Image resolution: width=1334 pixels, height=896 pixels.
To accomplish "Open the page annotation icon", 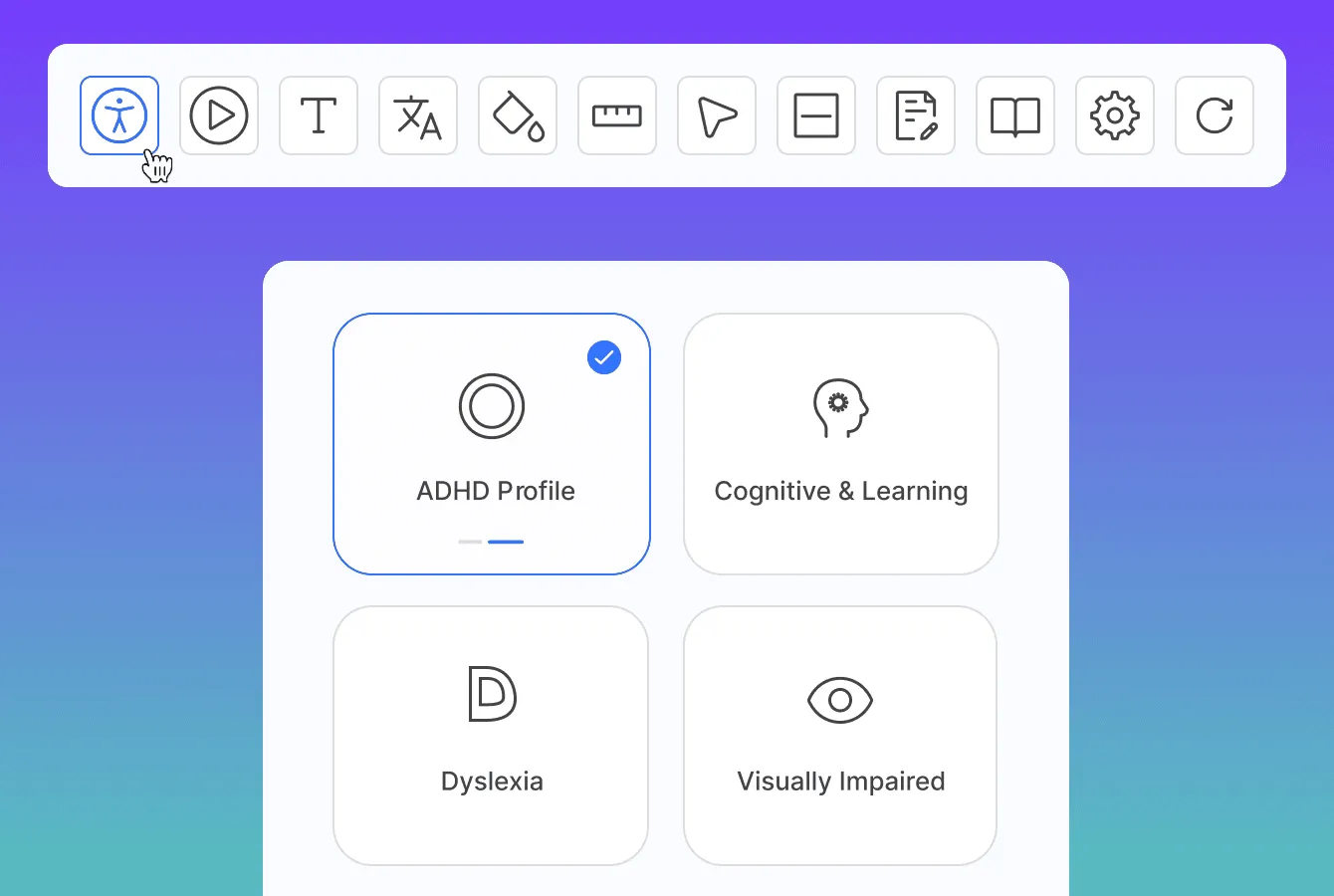I will point(916,115).
